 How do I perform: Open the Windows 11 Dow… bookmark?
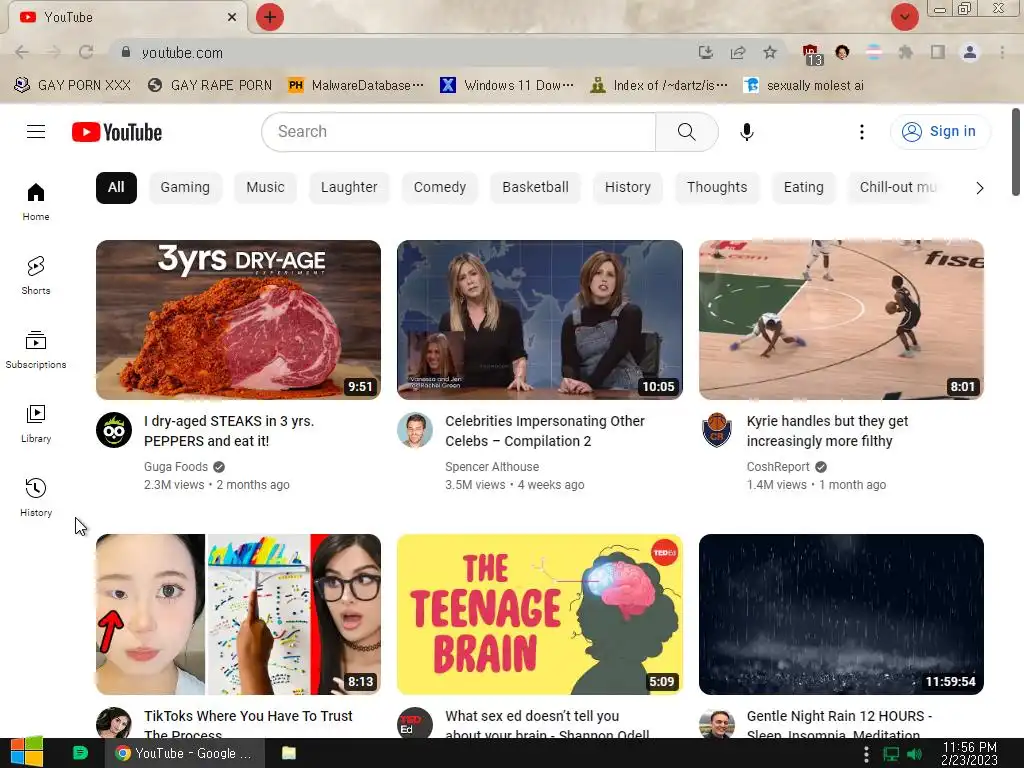[507, 86]
